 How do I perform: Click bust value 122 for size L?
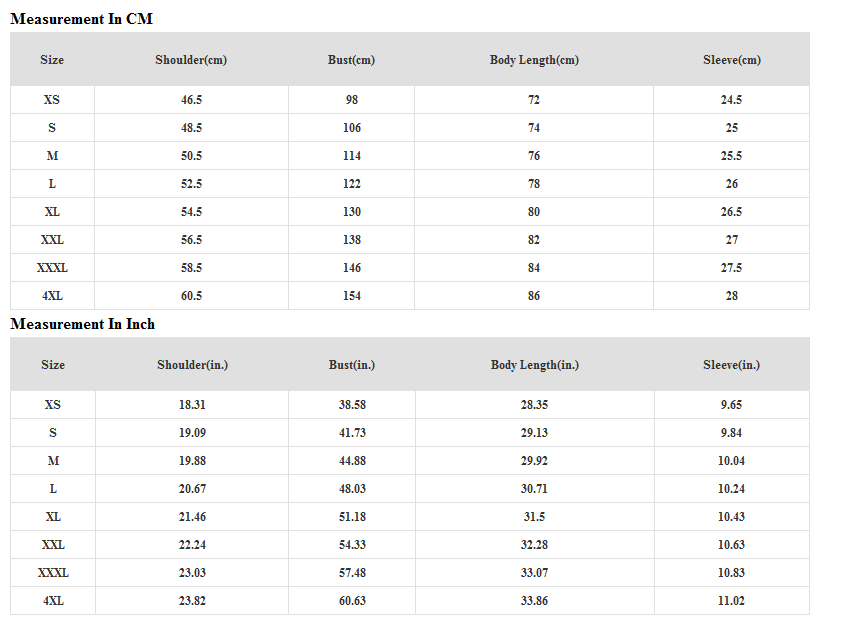pos(351,184)
